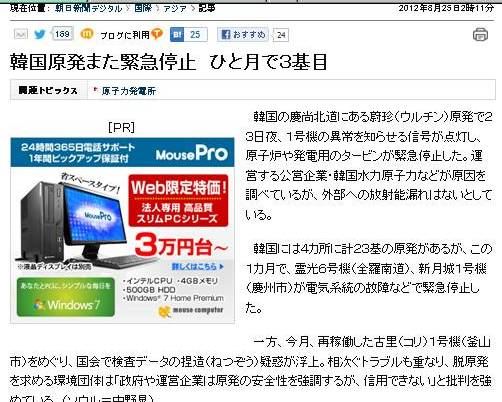The height and width of the screenshot is (402, 502).
Task: Print the article with printer icon
Action: tap(480, 35)
